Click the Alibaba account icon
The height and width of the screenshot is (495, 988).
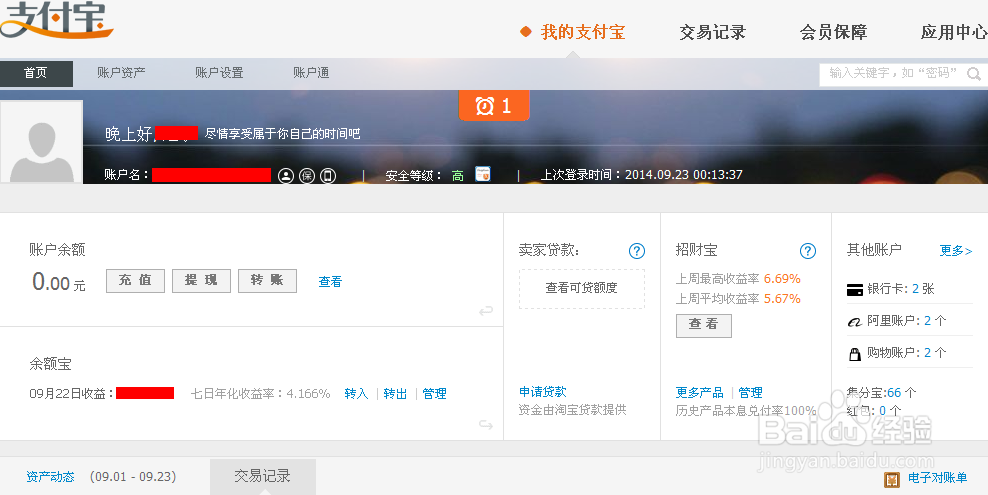854,322
